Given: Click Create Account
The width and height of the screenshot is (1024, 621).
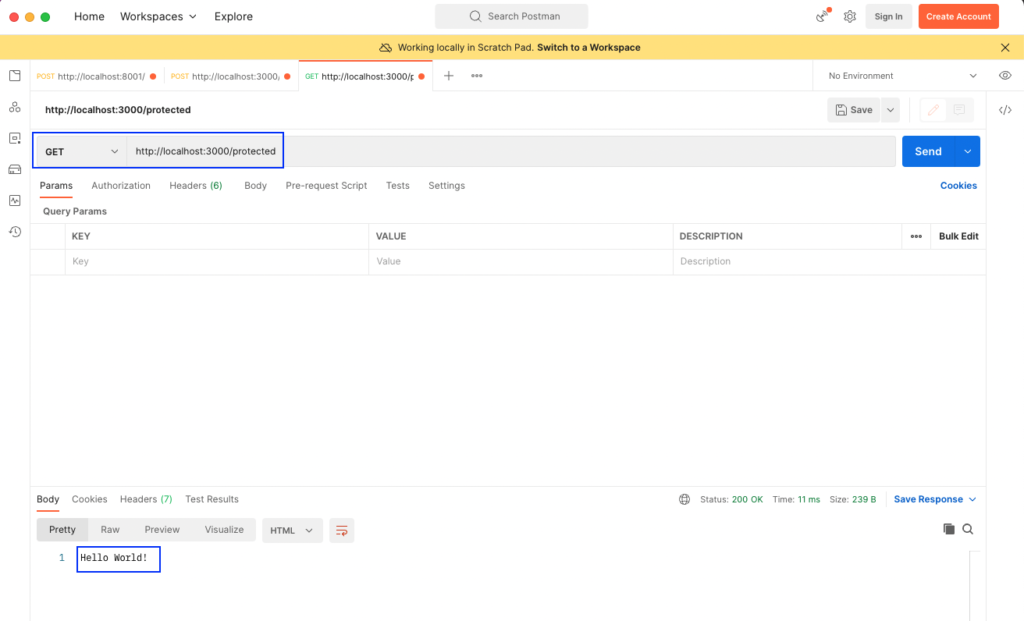Looking at the screenshot, I should tap(958, 16).
